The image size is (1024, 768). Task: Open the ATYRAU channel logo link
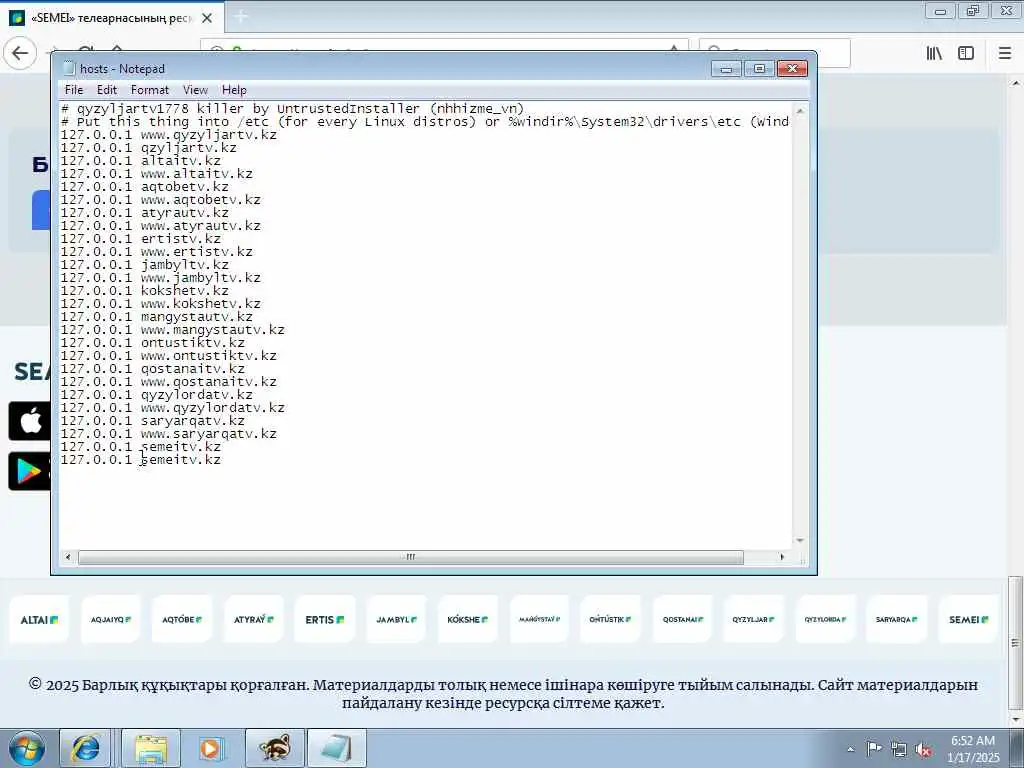(254, 619)
